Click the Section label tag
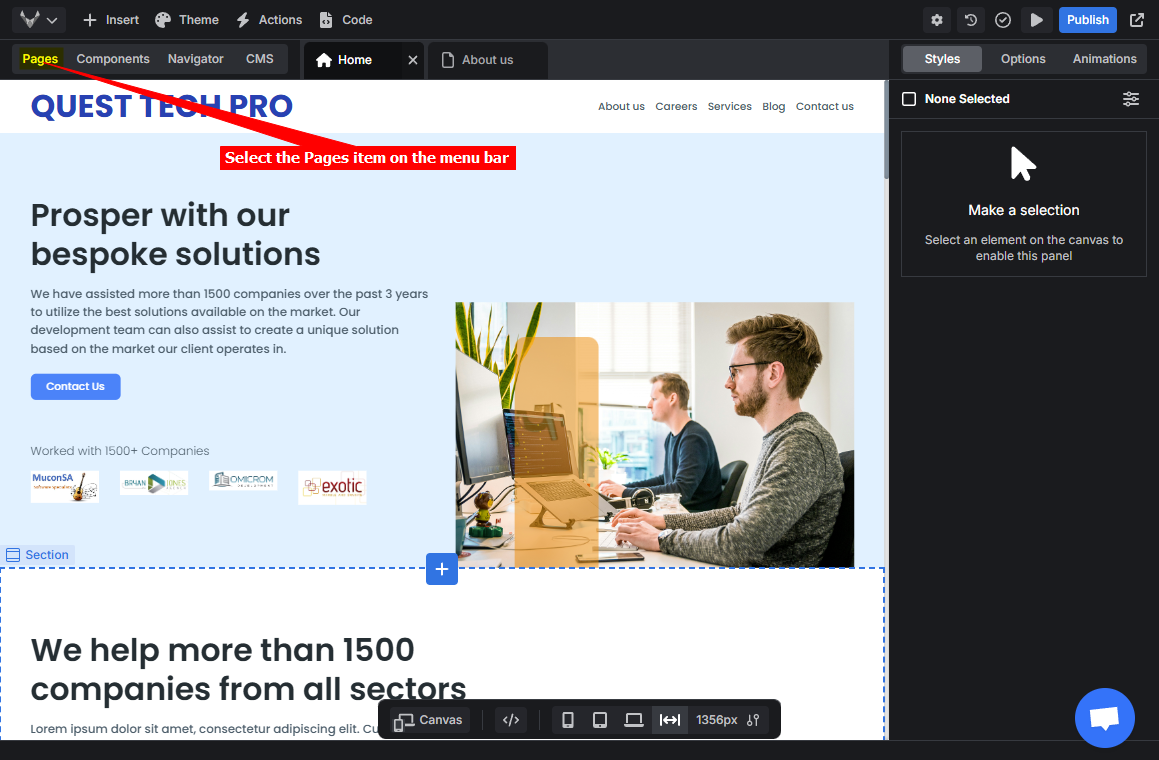Image resolution: width=1159 pixels, height=760 pixels. tap(38, 554)
